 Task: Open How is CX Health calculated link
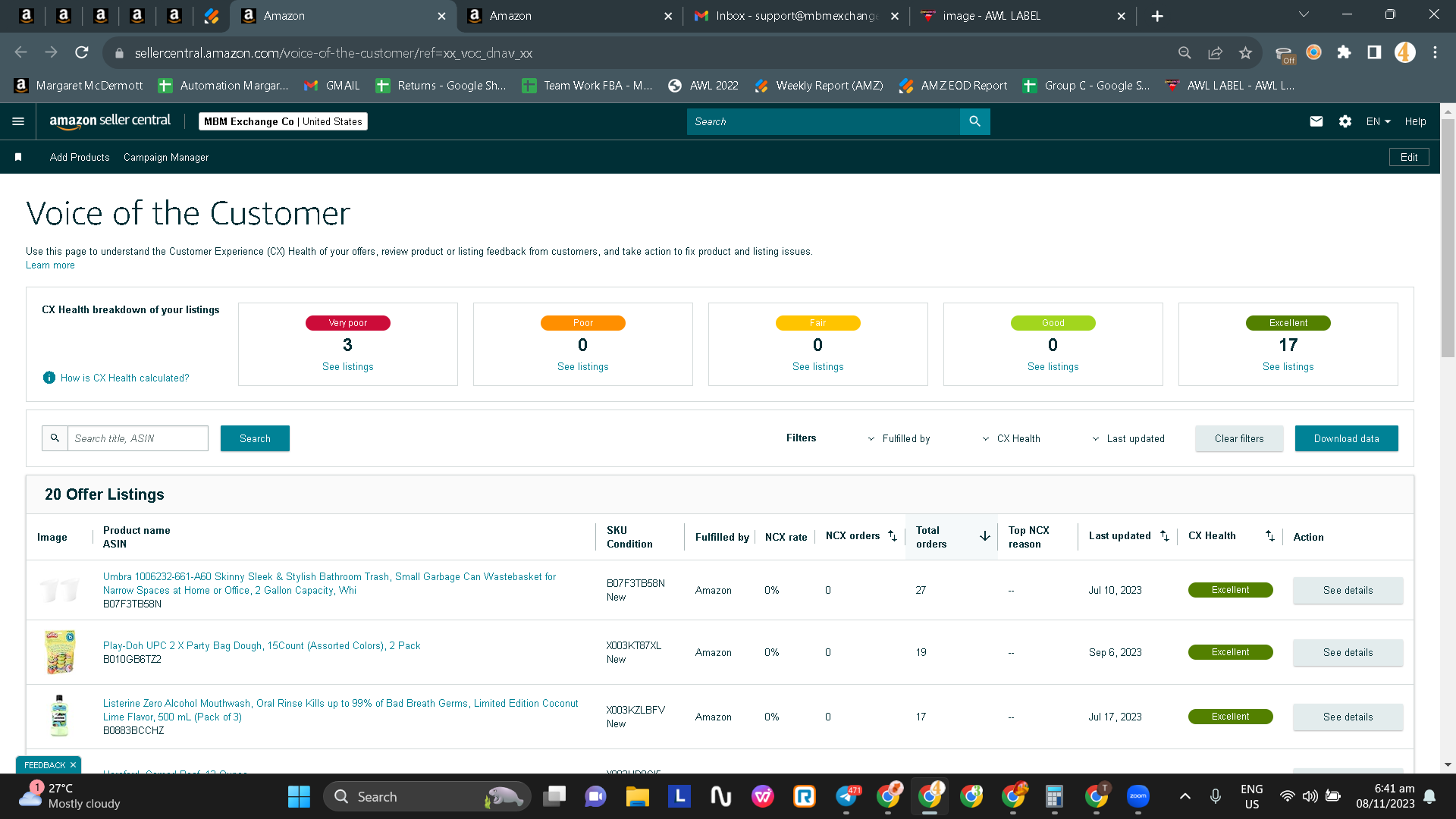[125, 378]
